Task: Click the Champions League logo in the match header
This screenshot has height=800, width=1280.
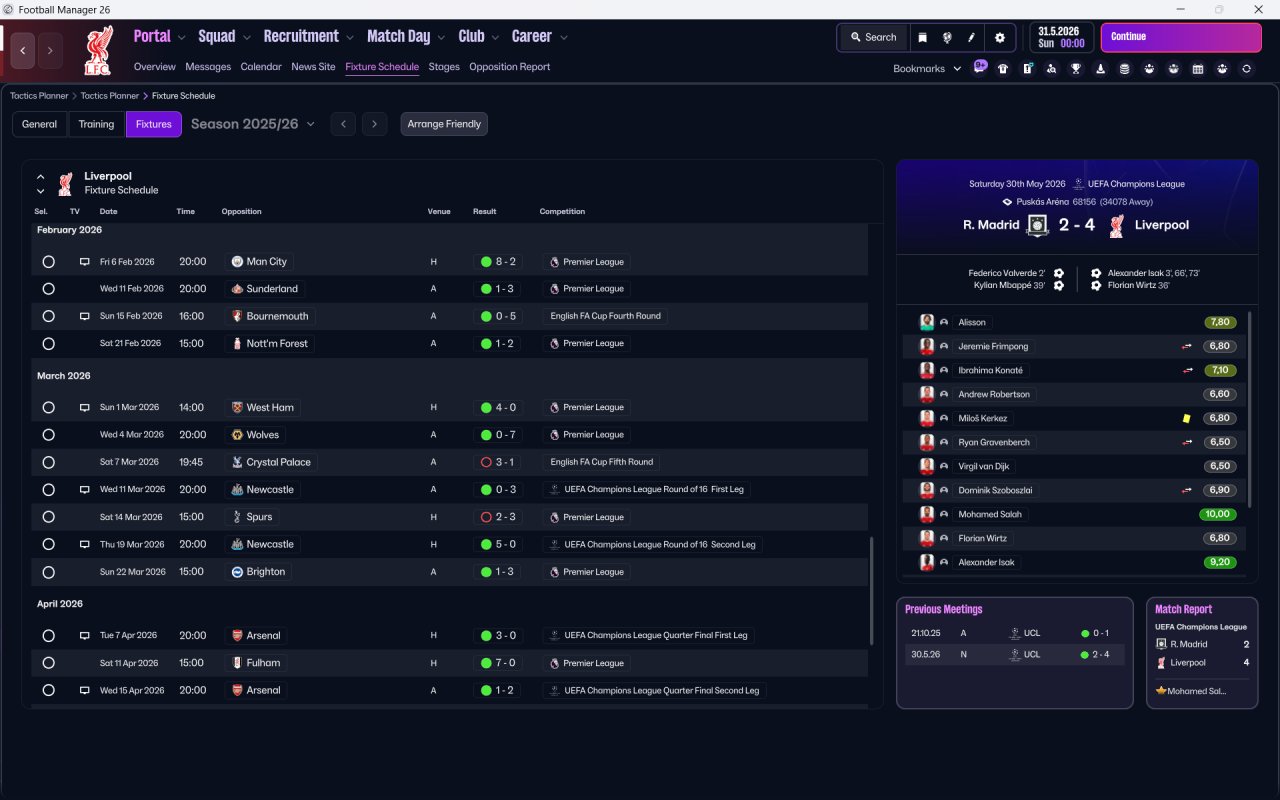Action: pos(1078,184)
